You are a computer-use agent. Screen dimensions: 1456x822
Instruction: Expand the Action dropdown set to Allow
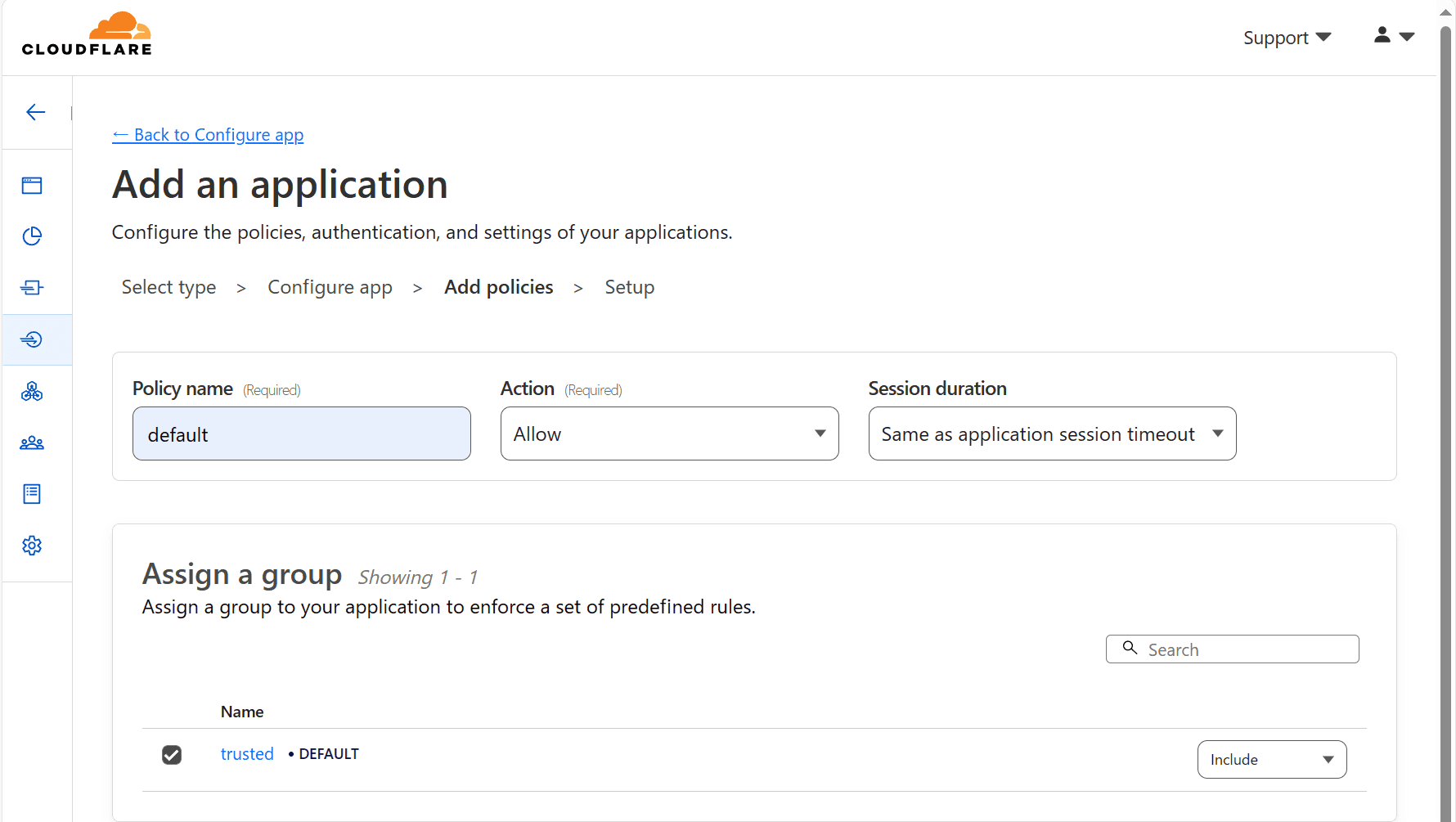click(669, 433)
